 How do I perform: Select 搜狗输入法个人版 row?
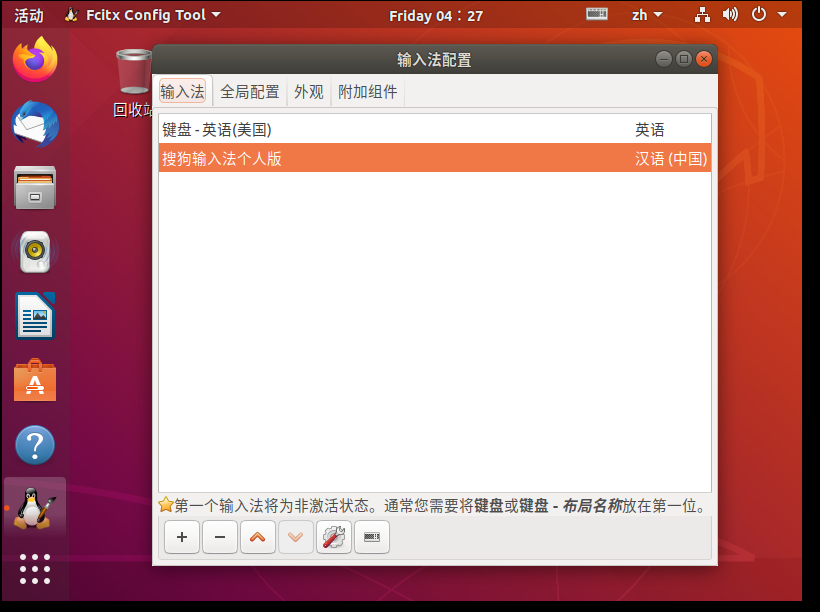(x=435, y=158)
